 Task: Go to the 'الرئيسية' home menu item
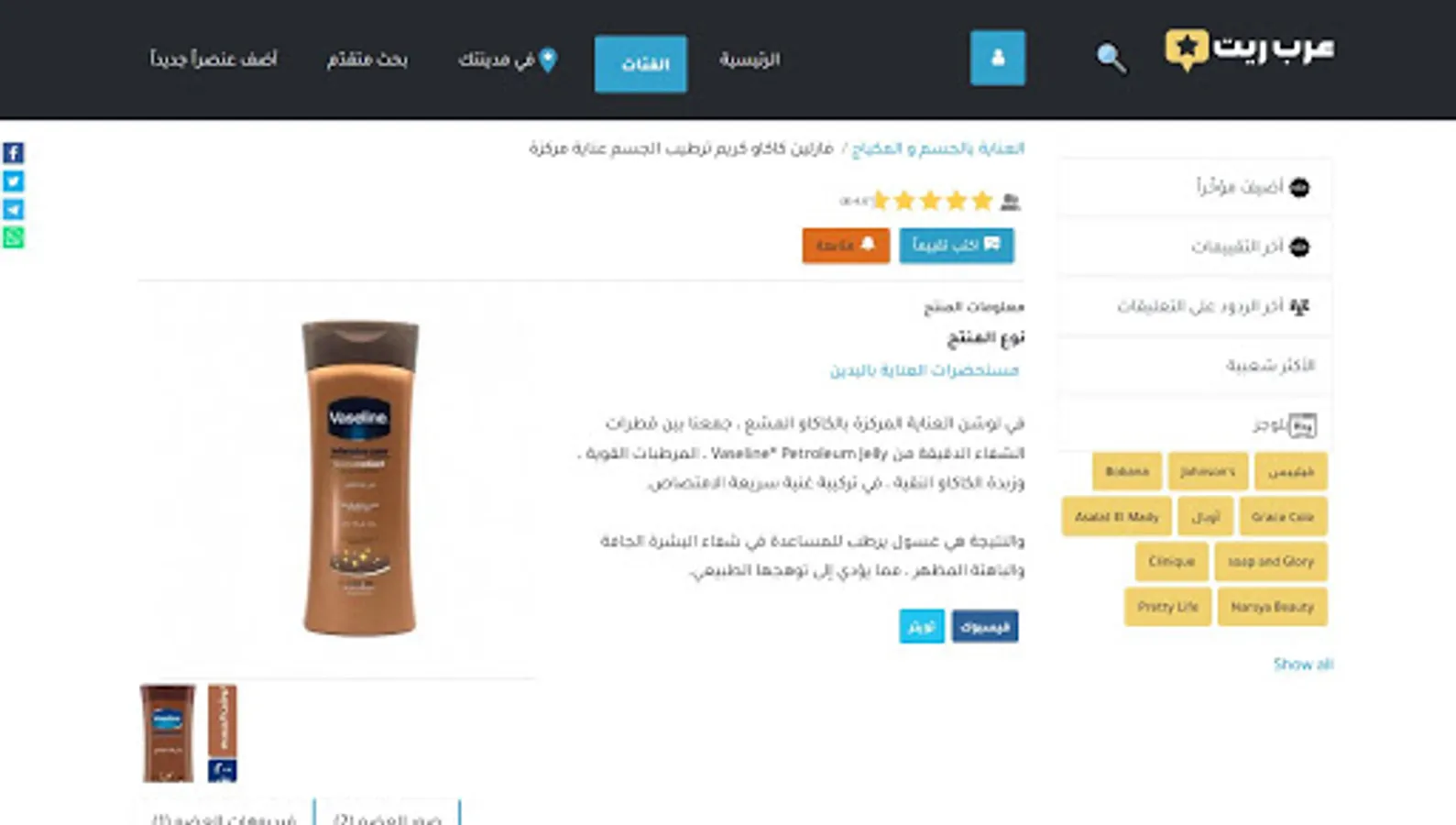pyautogui.click(x=750, y=60)
